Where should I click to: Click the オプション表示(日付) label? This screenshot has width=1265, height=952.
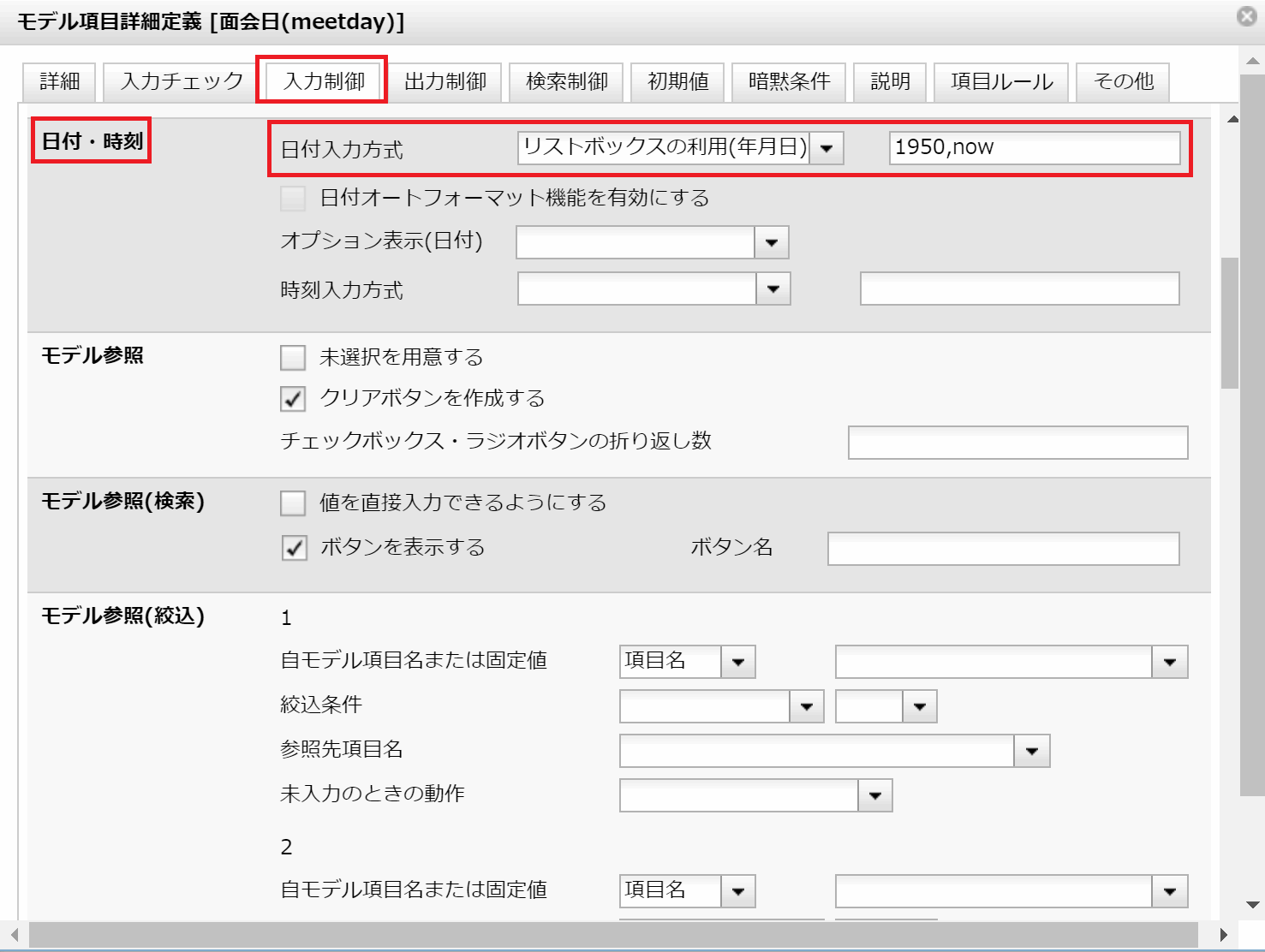(382, 241)
